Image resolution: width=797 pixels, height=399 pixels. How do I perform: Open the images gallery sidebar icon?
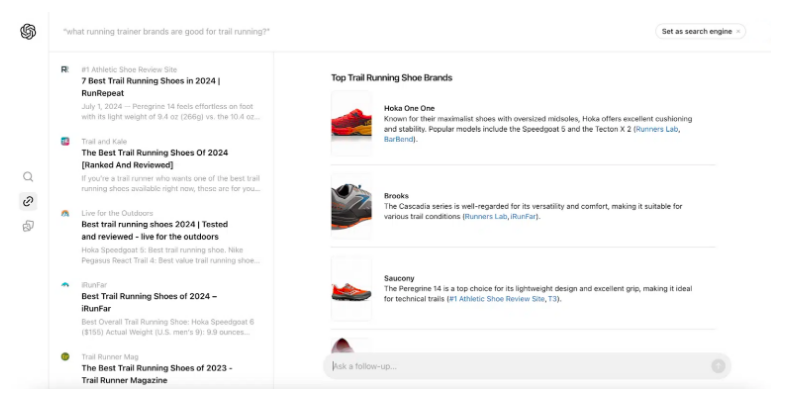28,226
